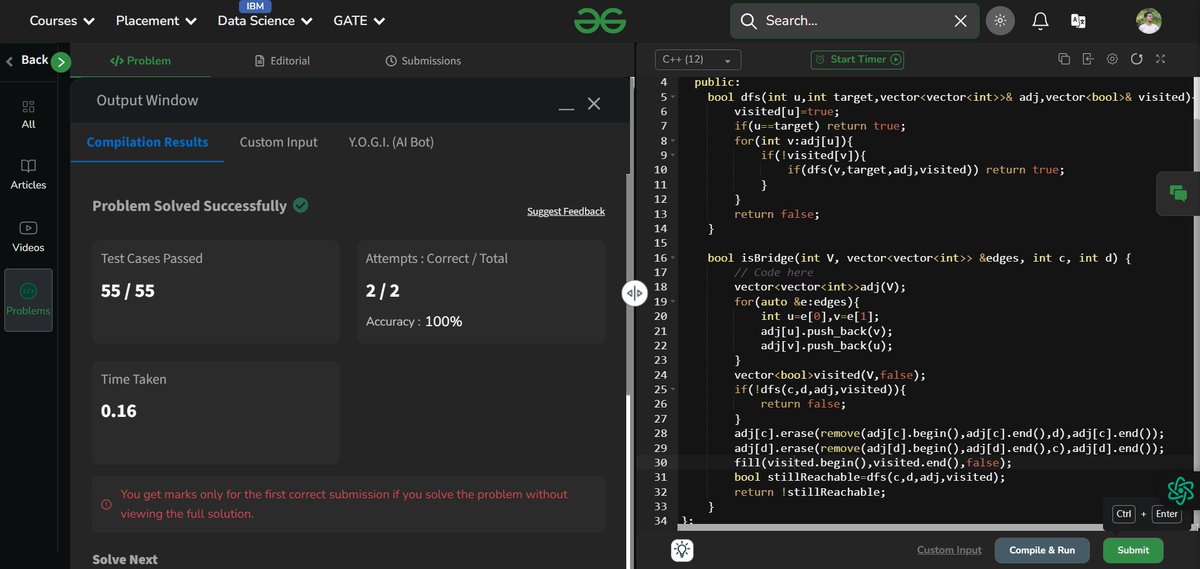
Task: Open editor settings gear icon
Action: click(x=1112, y=59)
